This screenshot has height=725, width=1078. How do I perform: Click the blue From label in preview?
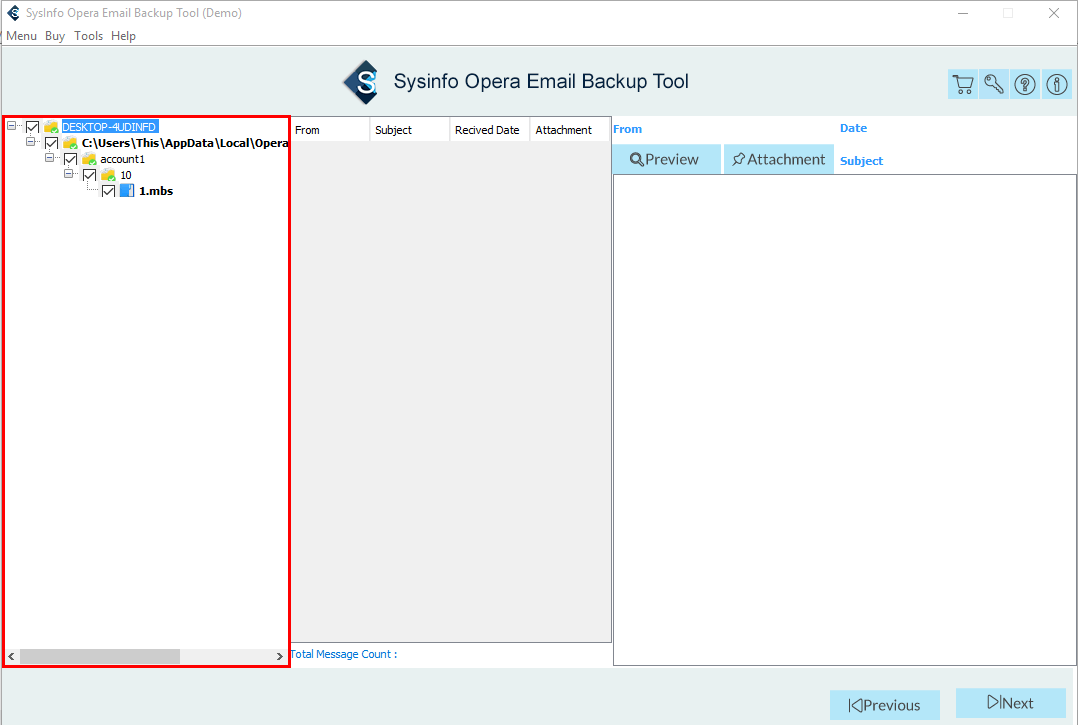click(x=627, y=129)
